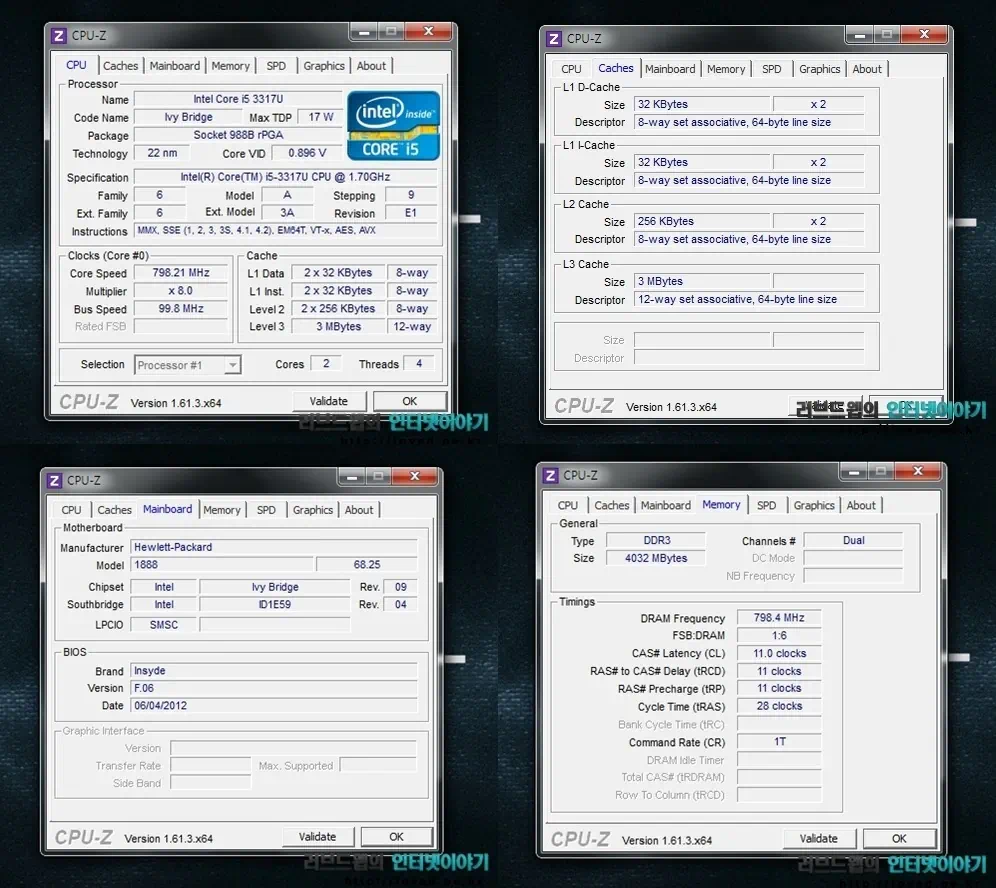Click Validate on the Mainboard window
Screen dimensions: 996x888
[x=318, y=836]
